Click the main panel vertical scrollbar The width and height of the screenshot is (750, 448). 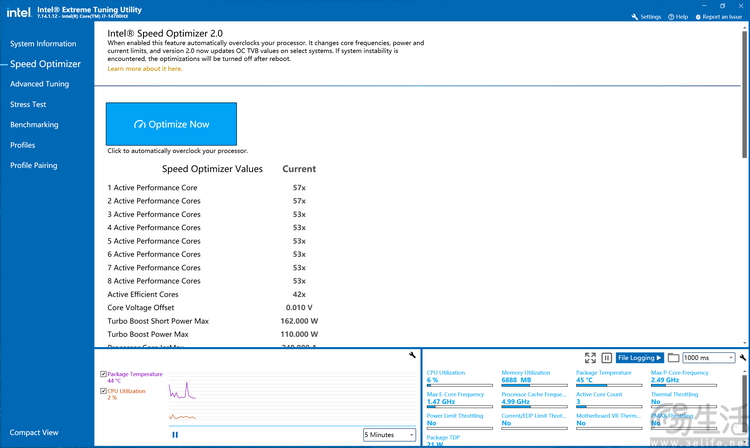click(744, 94)
